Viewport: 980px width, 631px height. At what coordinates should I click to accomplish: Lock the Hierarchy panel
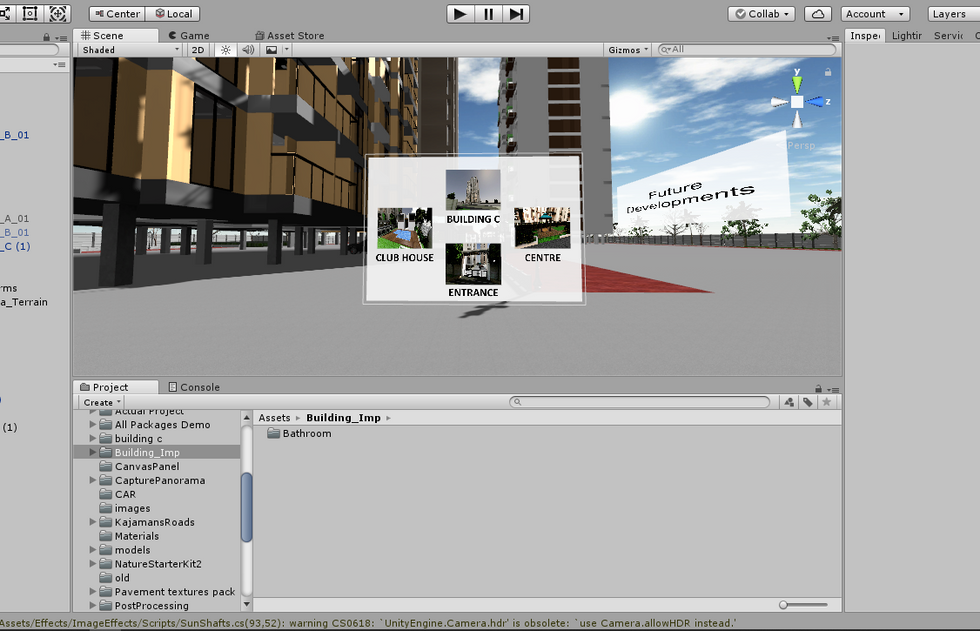(46, 37)
